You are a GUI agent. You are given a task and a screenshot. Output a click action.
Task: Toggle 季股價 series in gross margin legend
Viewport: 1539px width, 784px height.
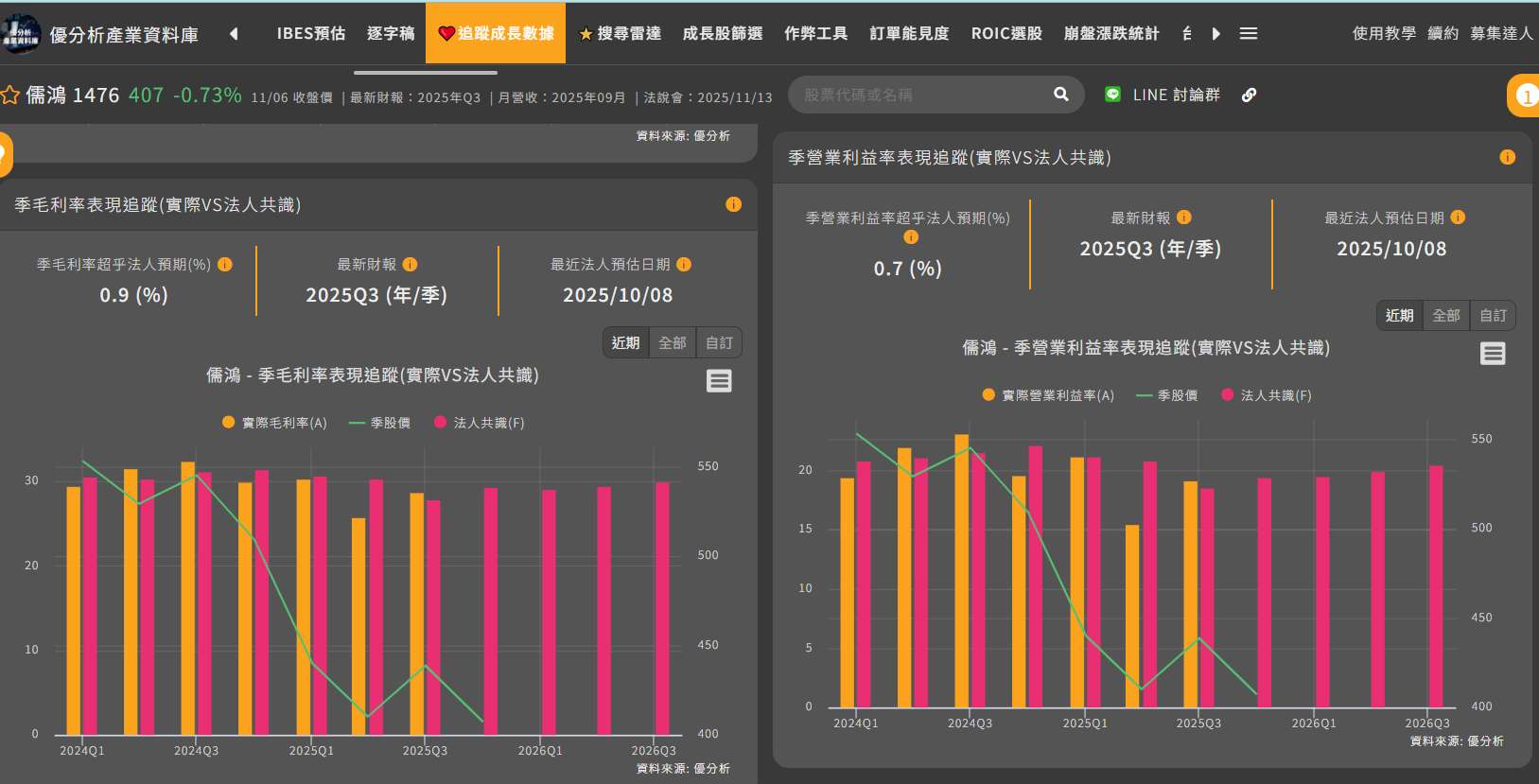click(380, 423)
